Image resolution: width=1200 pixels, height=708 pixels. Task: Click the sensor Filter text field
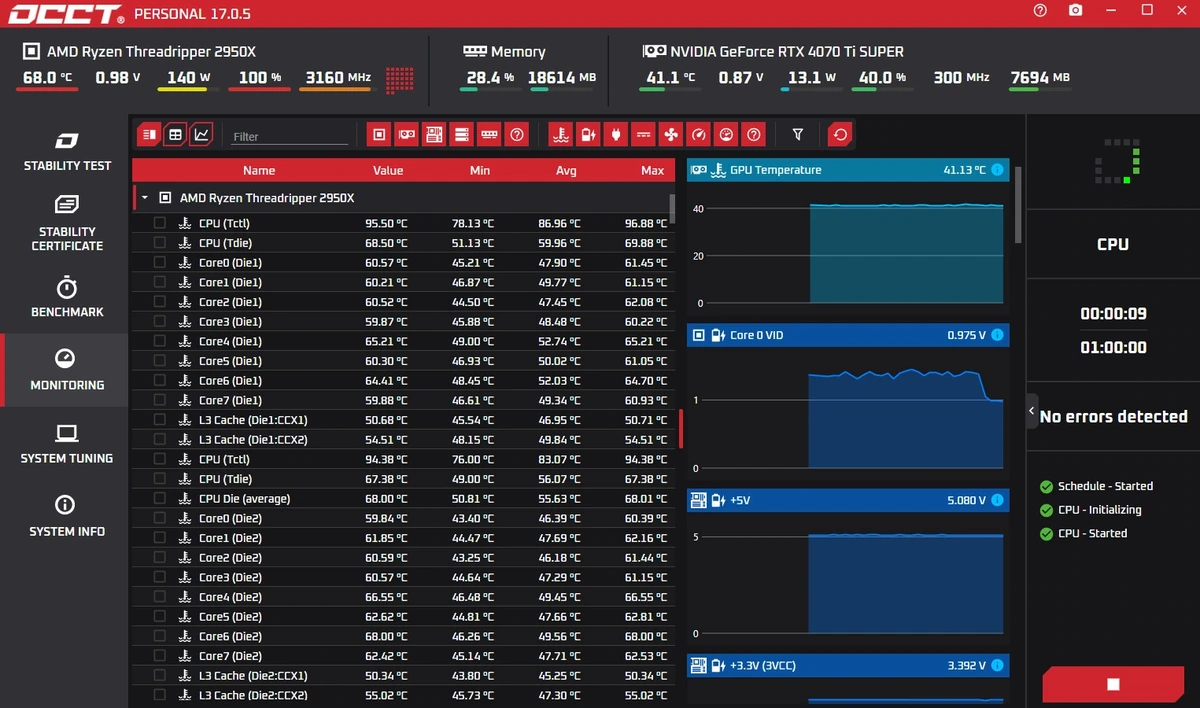[x=290, y=137]
